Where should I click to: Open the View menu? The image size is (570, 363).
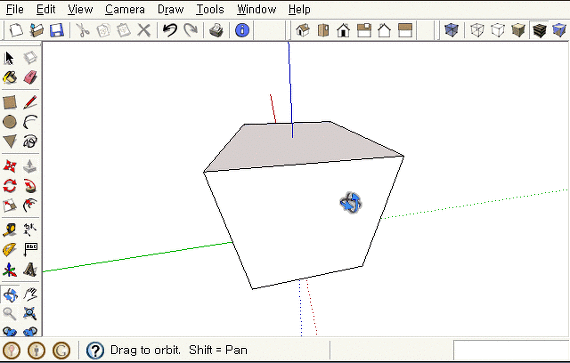pyautogui.click(x=80, y=9)
